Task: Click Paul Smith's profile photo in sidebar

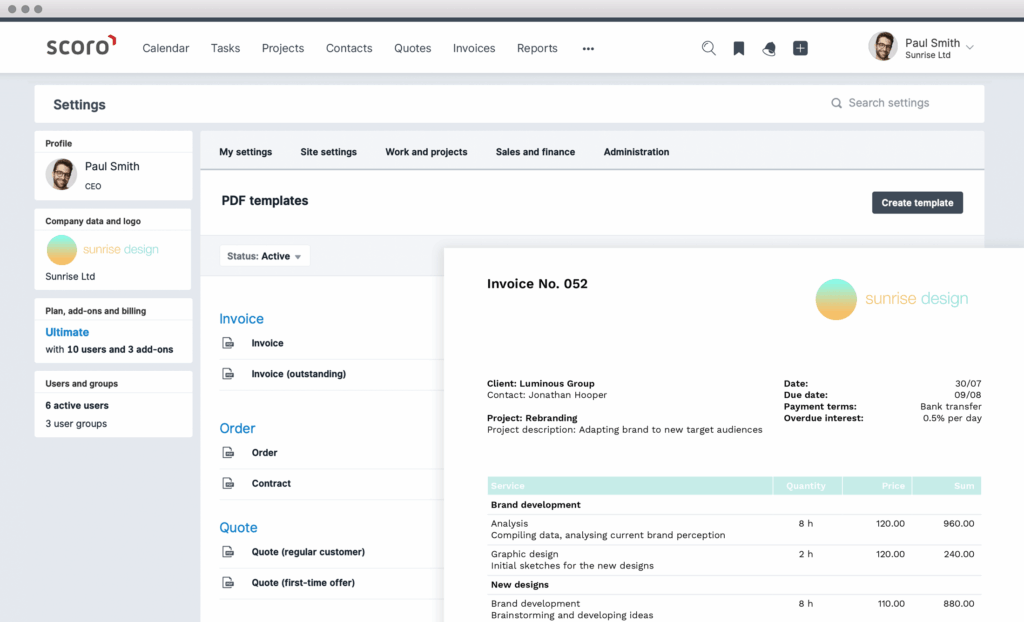Action: [x=61, y=174]
